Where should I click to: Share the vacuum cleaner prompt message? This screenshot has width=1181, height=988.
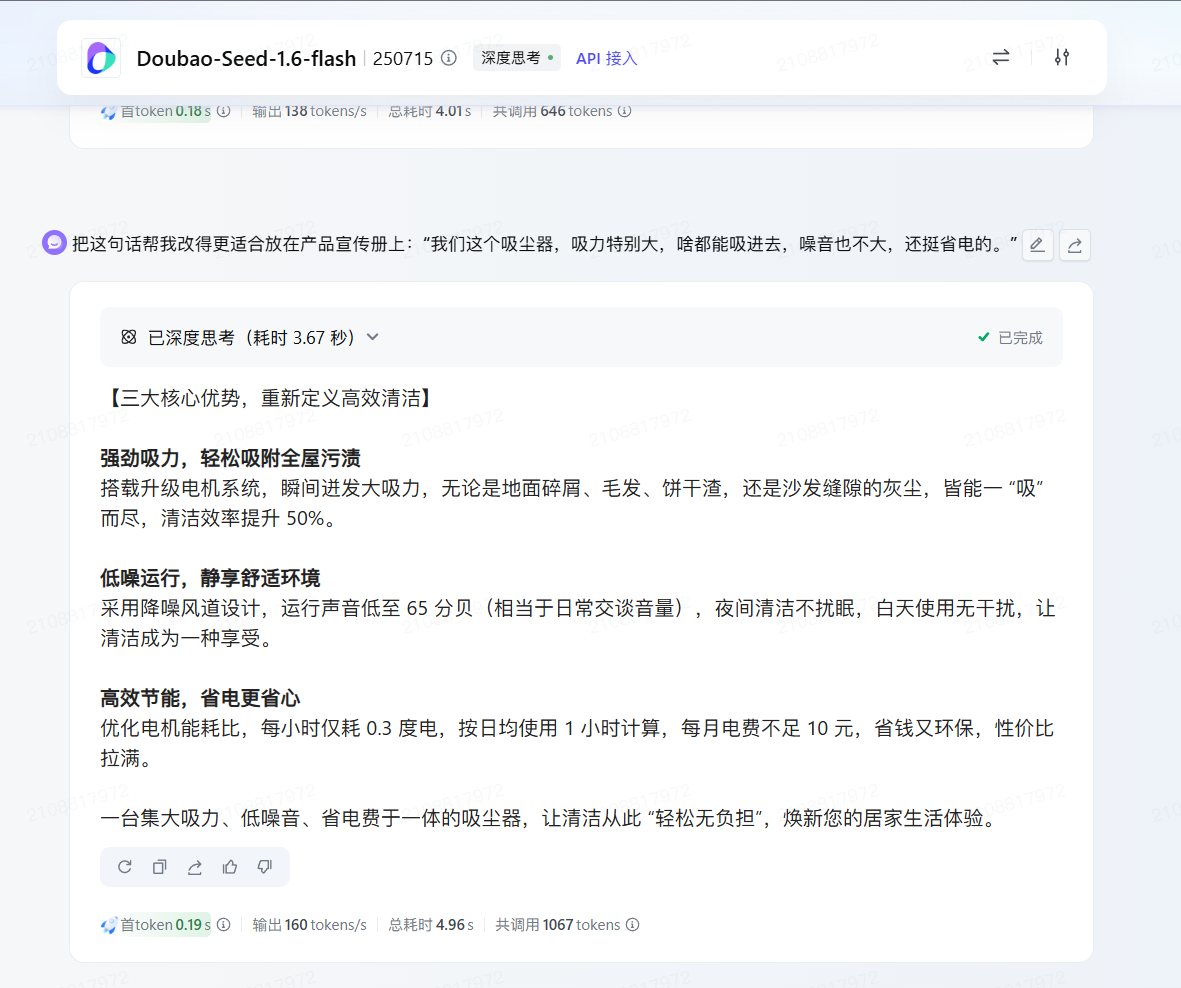1075,245
